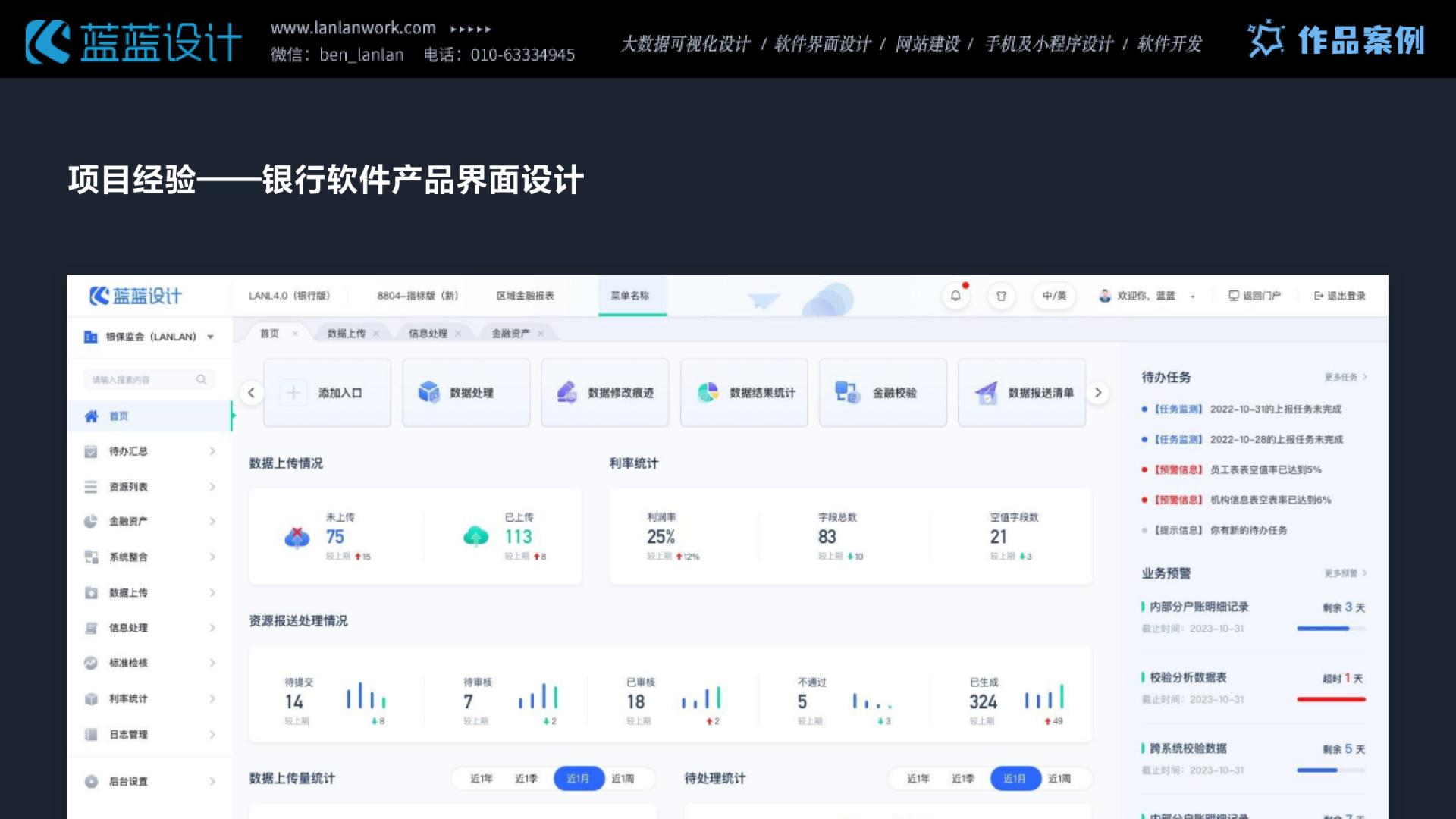Switch to the 数据上传 page tab
Screen dimensions: 1456x819
[347, 334]
